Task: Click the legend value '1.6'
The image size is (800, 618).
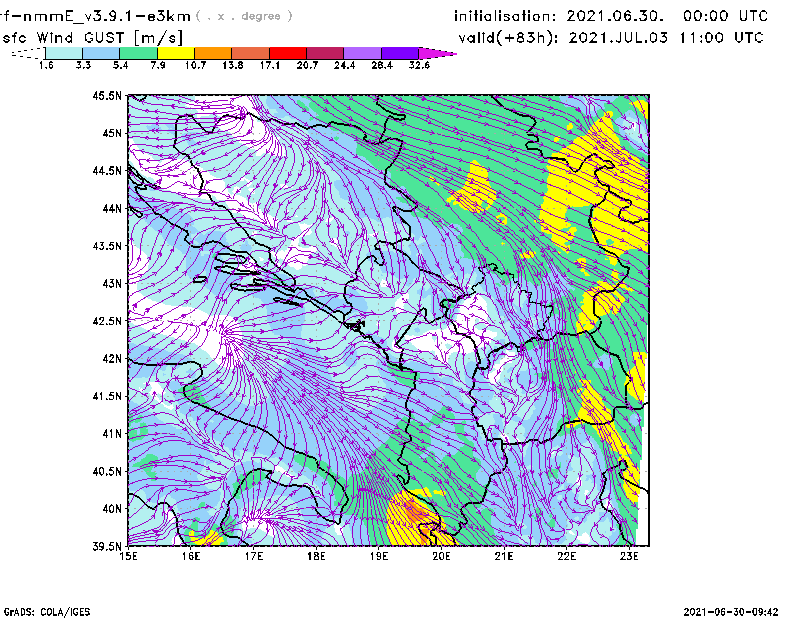Action: (46, 65)
